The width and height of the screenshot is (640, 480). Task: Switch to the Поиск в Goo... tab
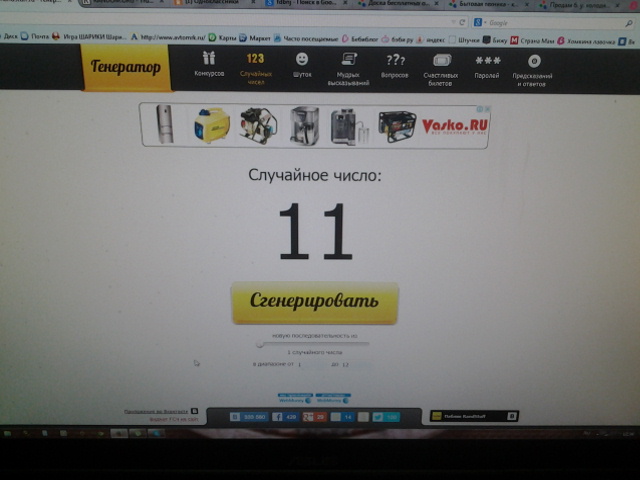(306, 3)
